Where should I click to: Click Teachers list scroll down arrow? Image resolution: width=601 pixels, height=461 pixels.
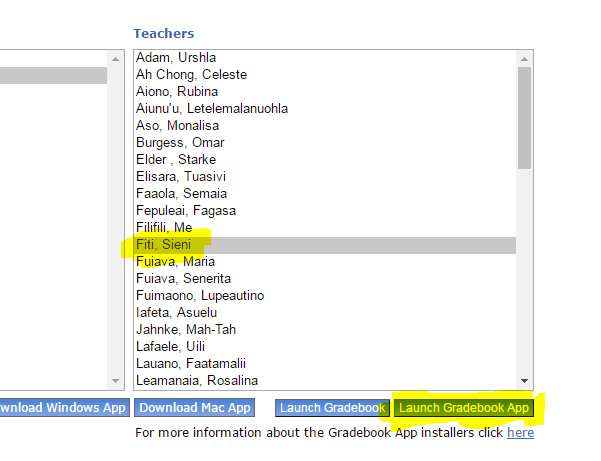[x=524, y=381]
